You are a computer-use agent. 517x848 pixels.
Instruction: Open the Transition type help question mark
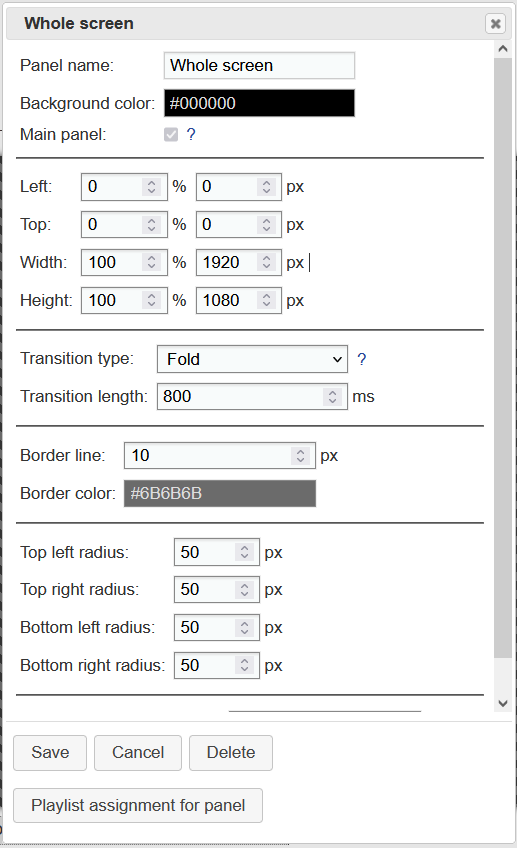[362, 359]
